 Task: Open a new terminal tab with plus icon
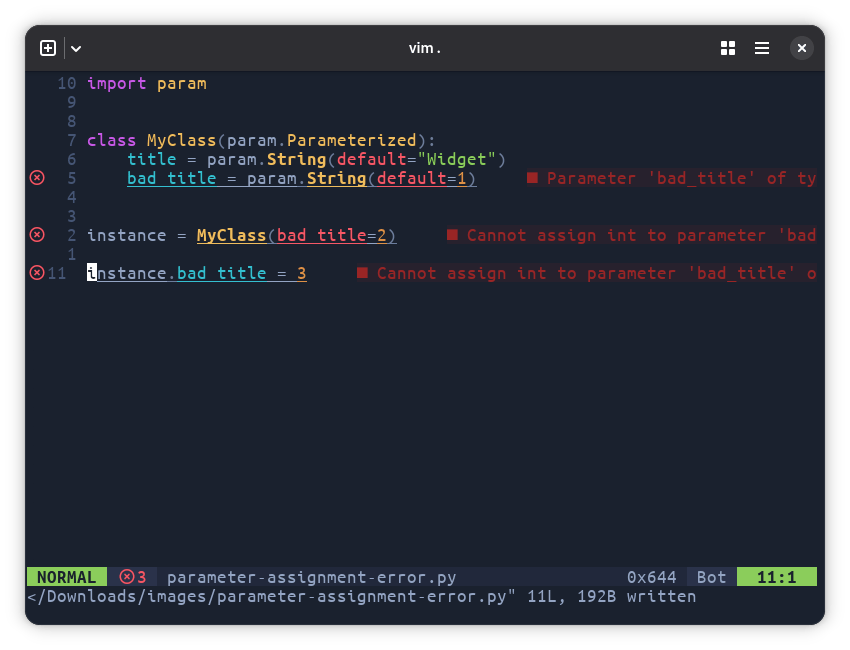click(48, 48)
